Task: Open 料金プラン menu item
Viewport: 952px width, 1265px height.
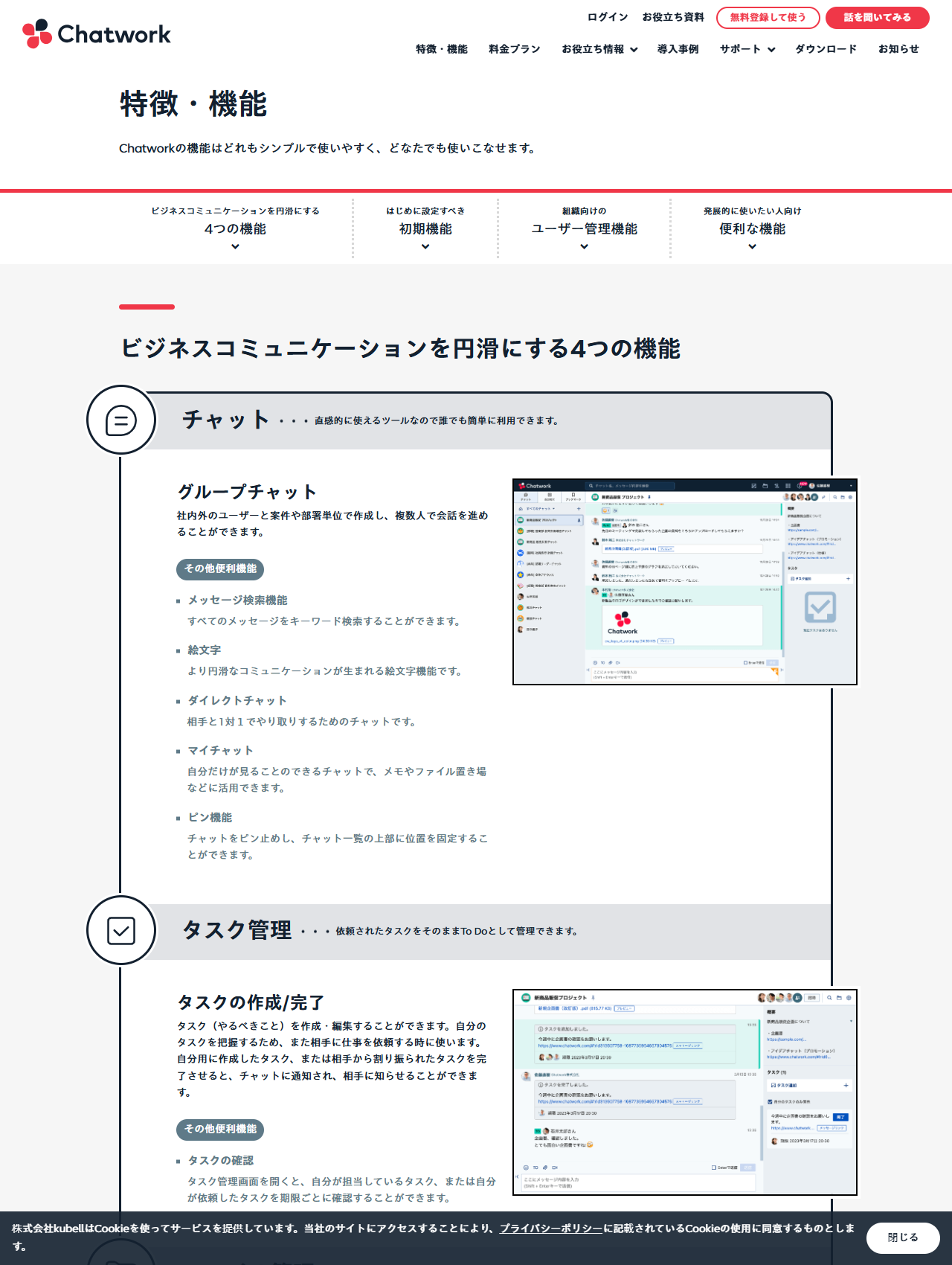Action: 515,49
